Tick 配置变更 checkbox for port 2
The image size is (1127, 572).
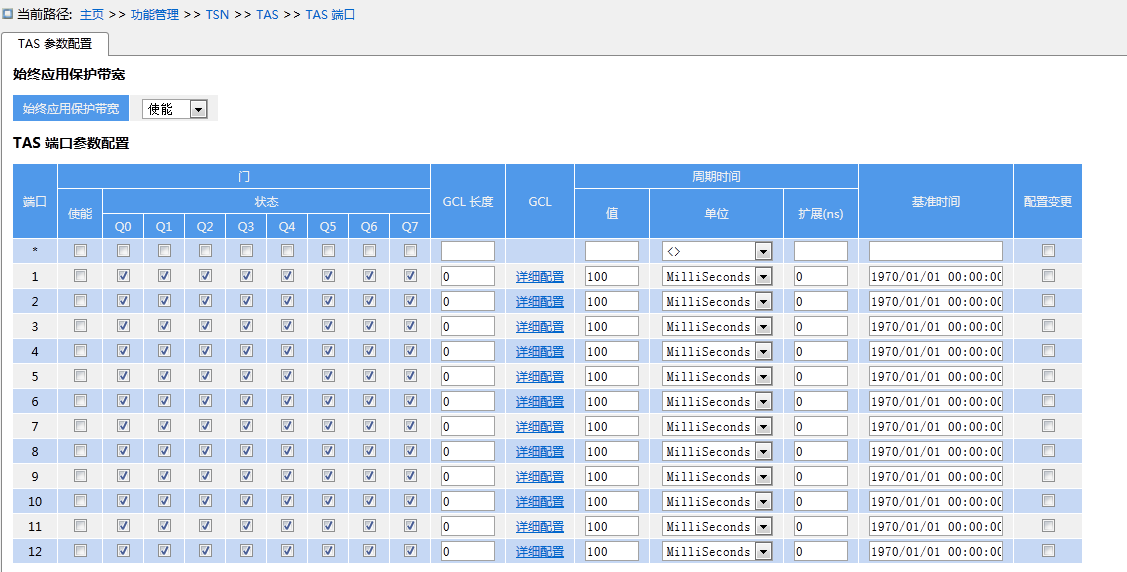point(1048,301)
